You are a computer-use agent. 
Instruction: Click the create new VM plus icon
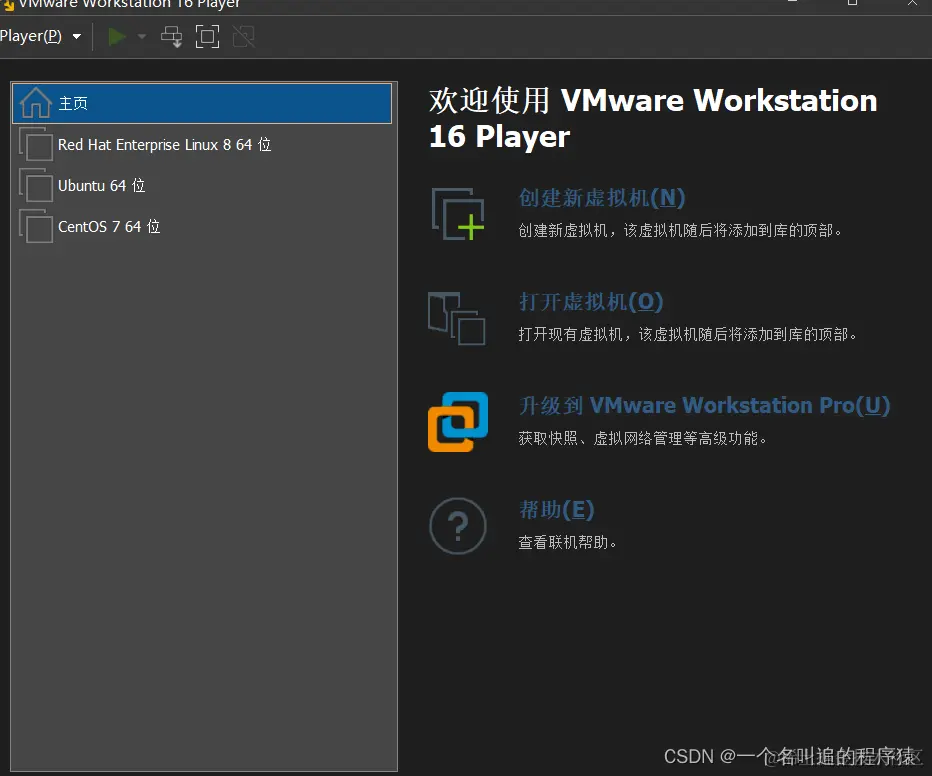pos(458,214)
